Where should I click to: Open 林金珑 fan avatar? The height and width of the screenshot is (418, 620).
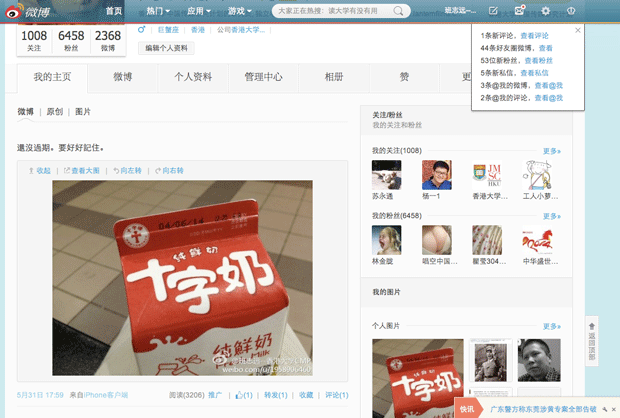(x=387, y=240)
